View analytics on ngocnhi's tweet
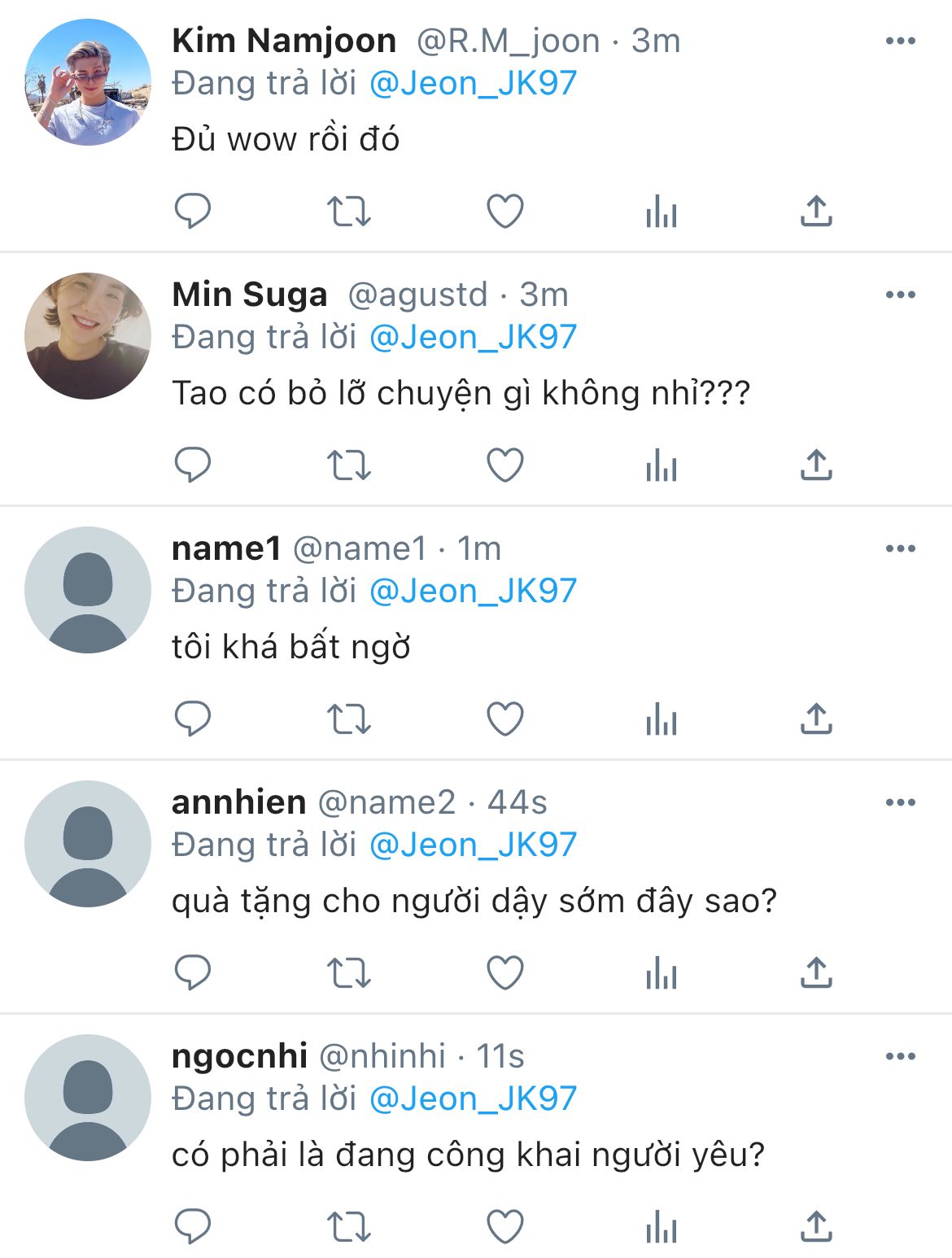The width and height of the screenshot is (952, 1258). pos(661,1227)
